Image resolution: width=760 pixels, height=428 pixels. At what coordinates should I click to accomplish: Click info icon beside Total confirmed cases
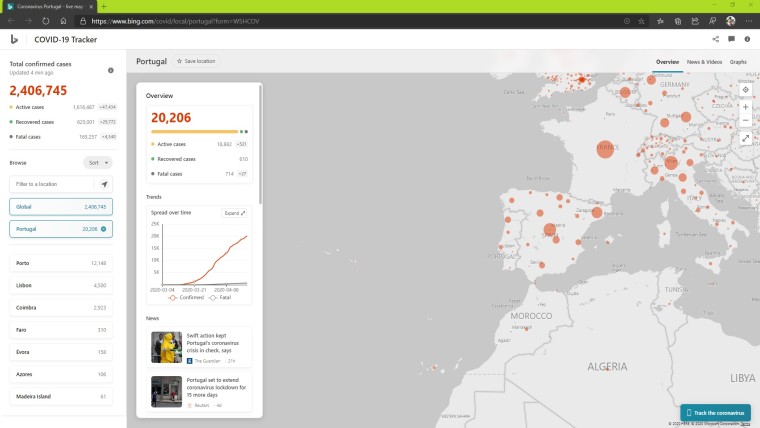(111, 70)
